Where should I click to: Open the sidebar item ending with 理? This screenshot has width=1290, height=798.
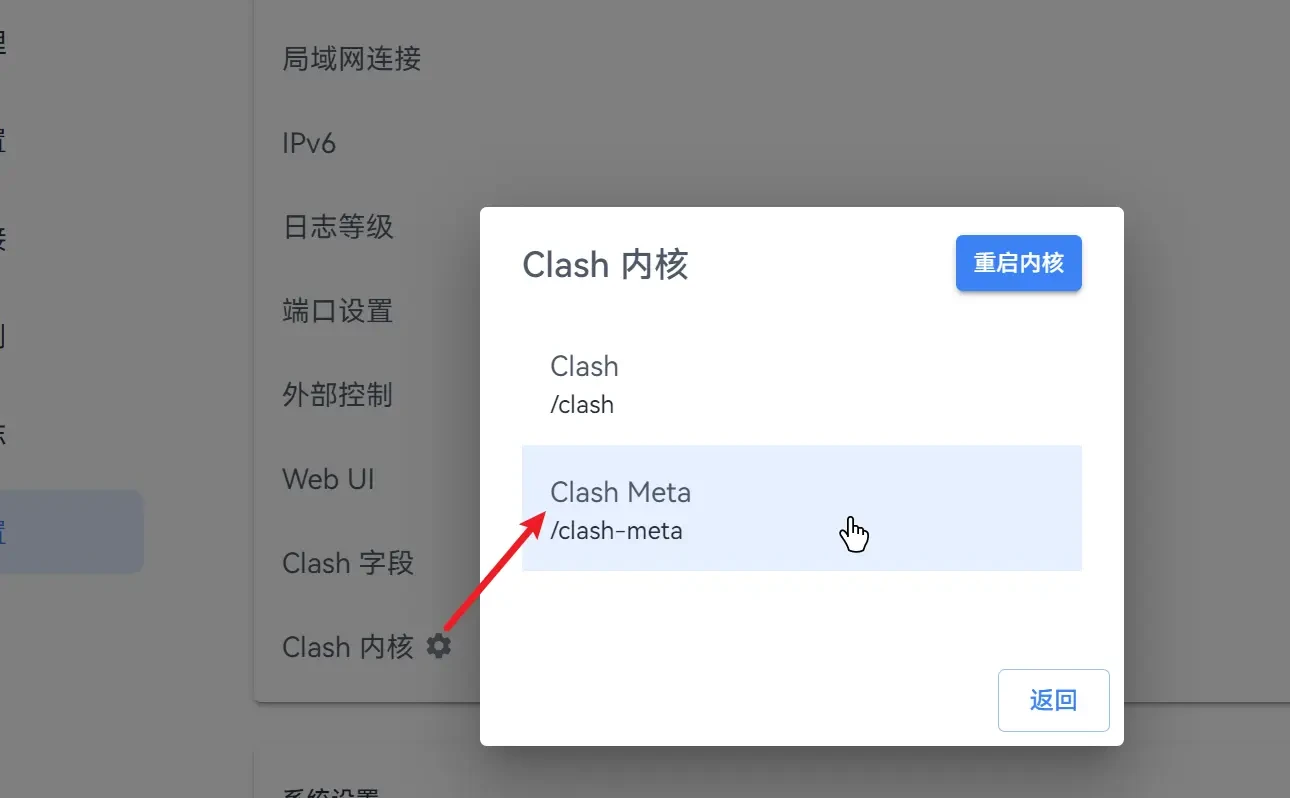[3, 43]
